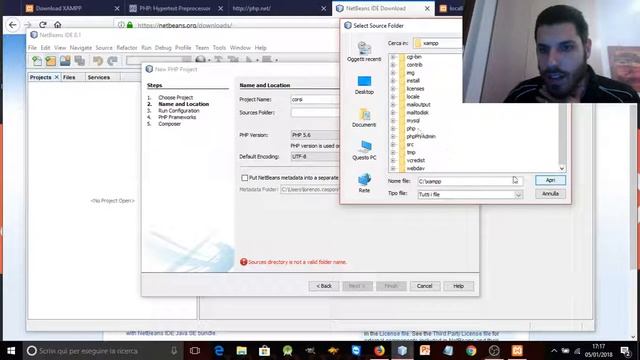Open Task View from the taskbar
Screen dimensions: 640x360
pos(195,351)
